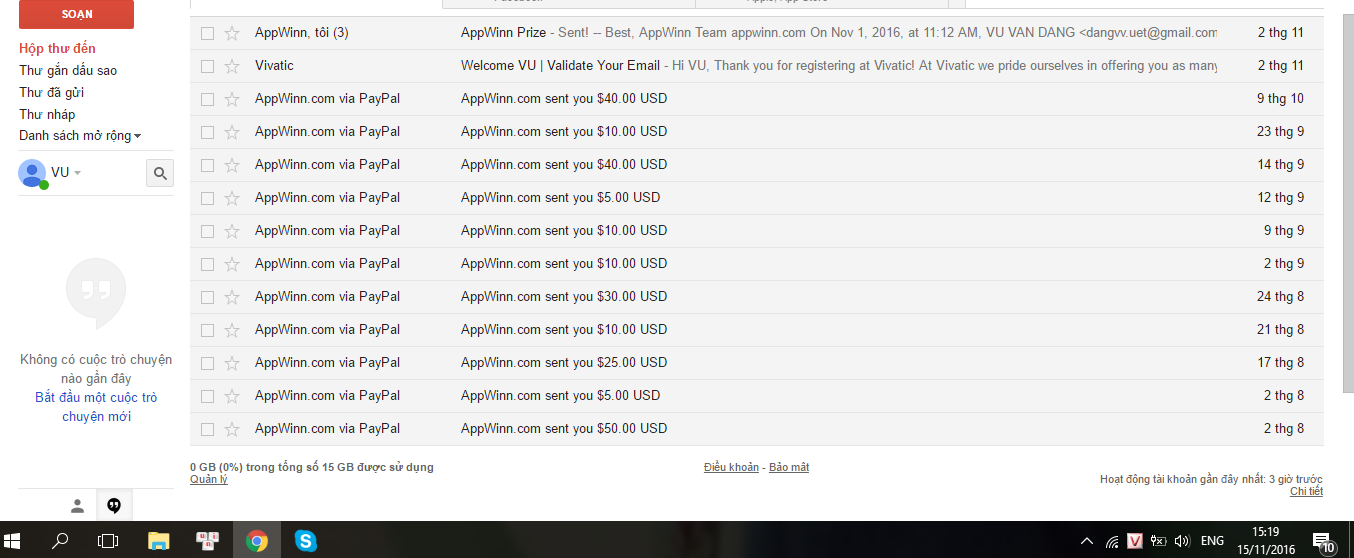Star the Vivatic welcome email

click(232, 66)
